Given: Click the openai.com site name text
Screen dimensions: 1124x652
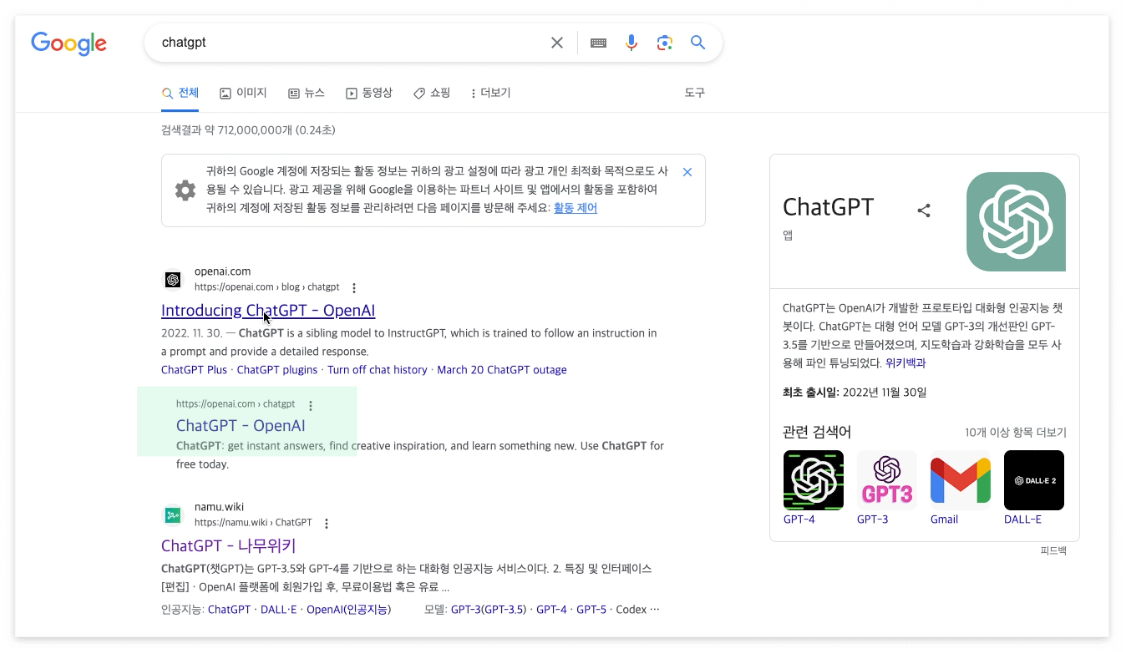Looking at the screenshot, I should pos(222,272).
